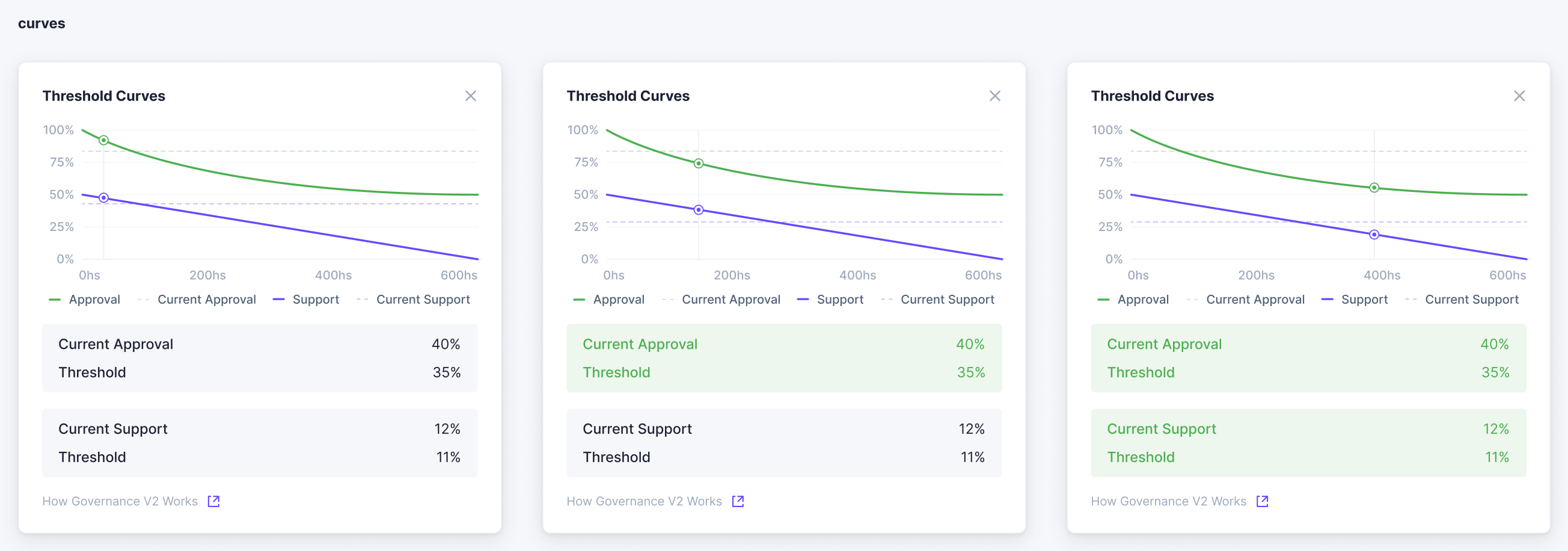Click the external link icon on the middle card's governance link
This screenshot has height=551, width=1568.
pos(738,500)
